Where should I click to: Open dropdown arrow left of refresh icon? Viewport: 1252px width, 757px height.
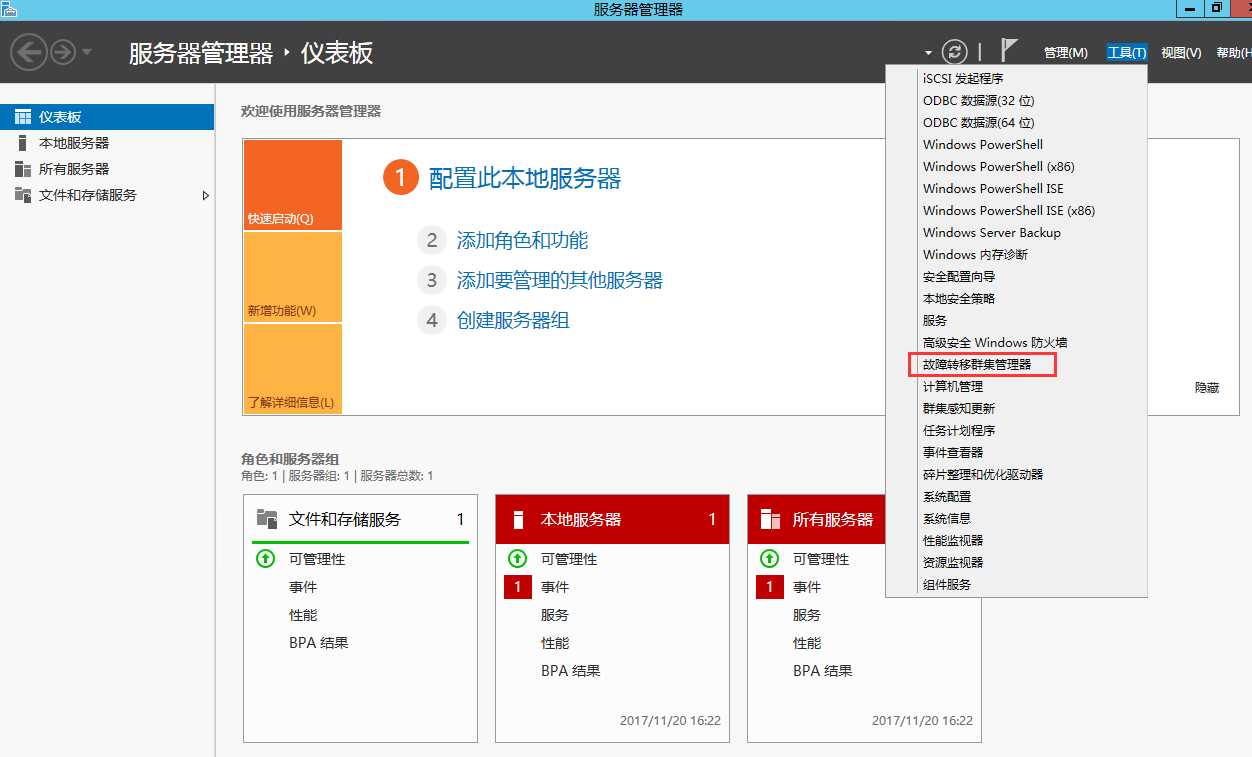[928, 53]
